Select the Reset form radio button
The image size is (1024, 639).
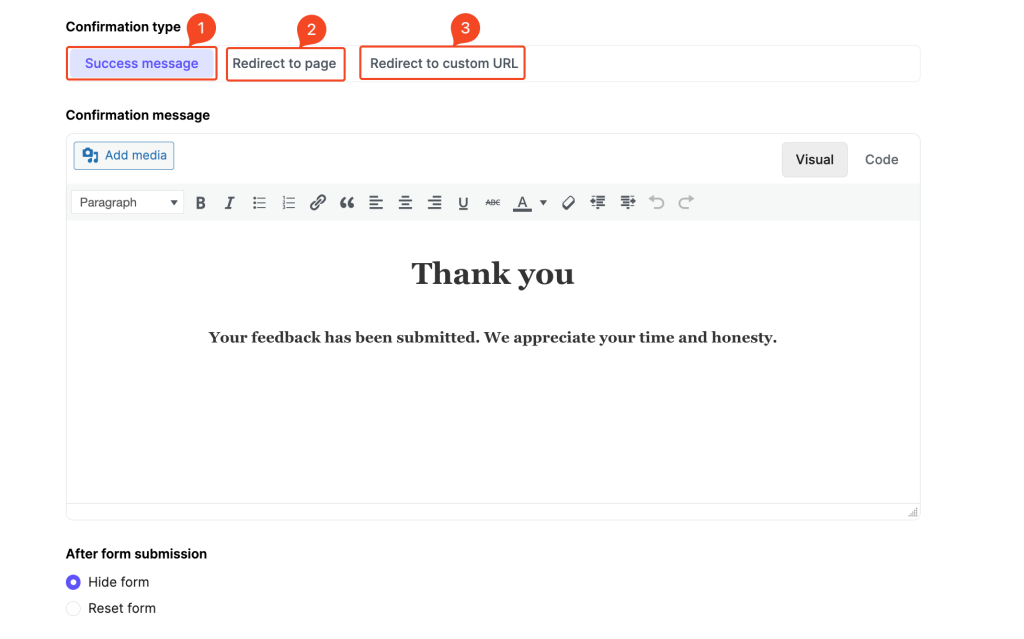point(73,608)
